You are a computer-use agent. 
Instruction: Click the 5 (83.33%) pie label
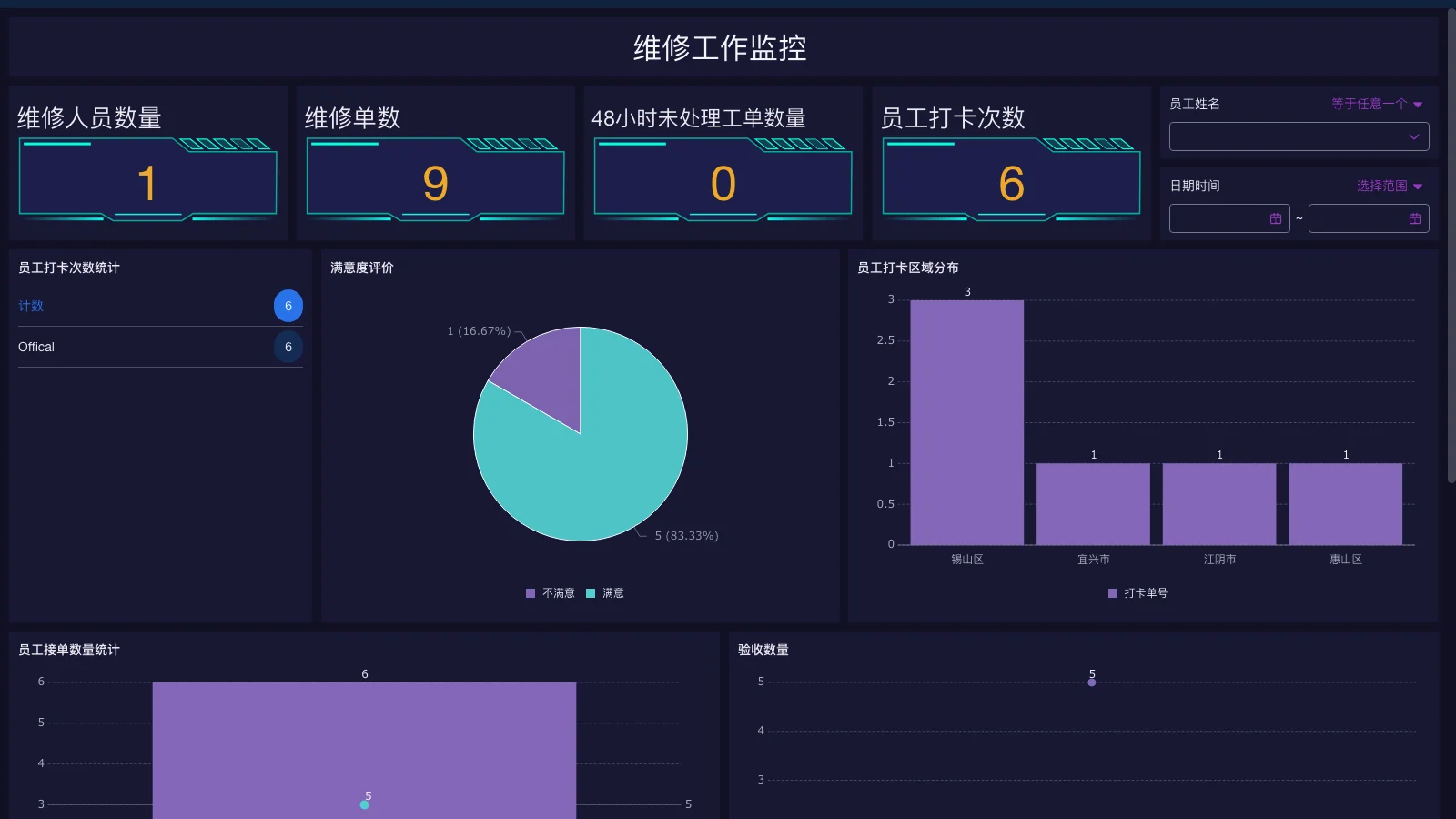click(x=687, y=536)
